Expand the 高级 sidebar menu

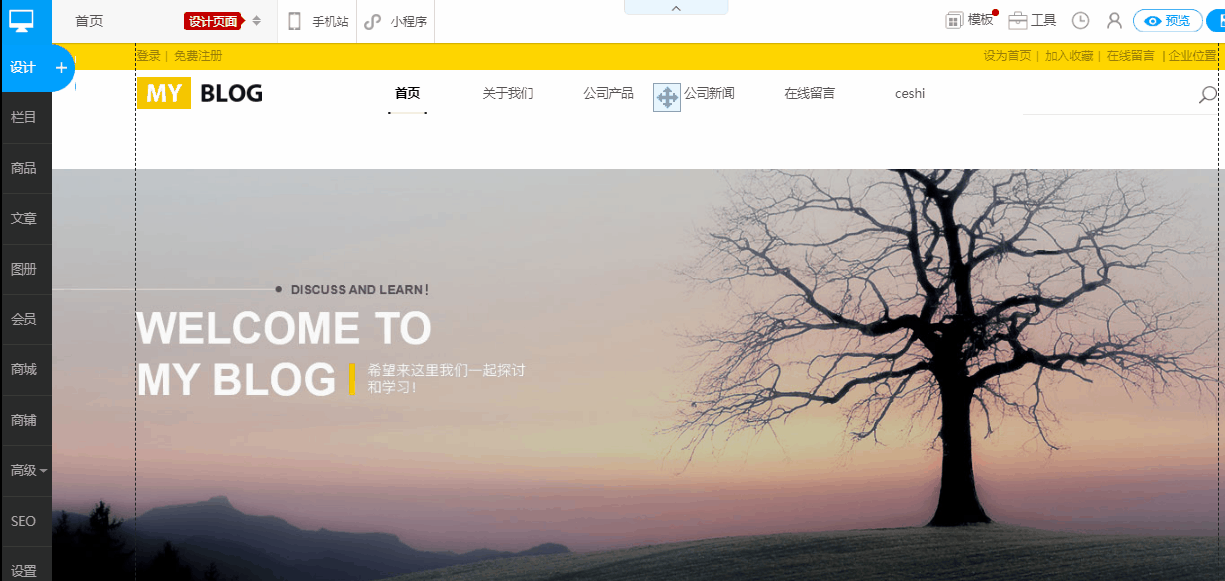tap(26, 470)
